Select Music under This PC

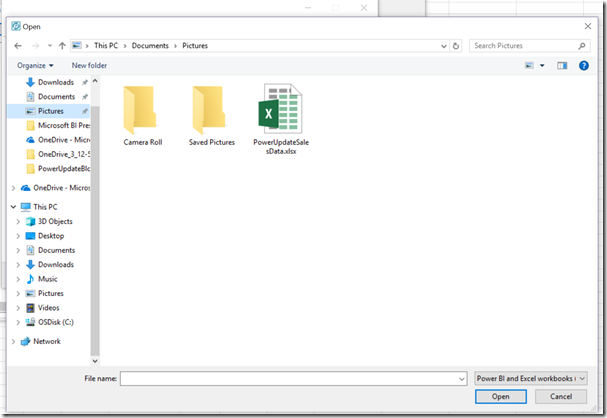(41, 279)
